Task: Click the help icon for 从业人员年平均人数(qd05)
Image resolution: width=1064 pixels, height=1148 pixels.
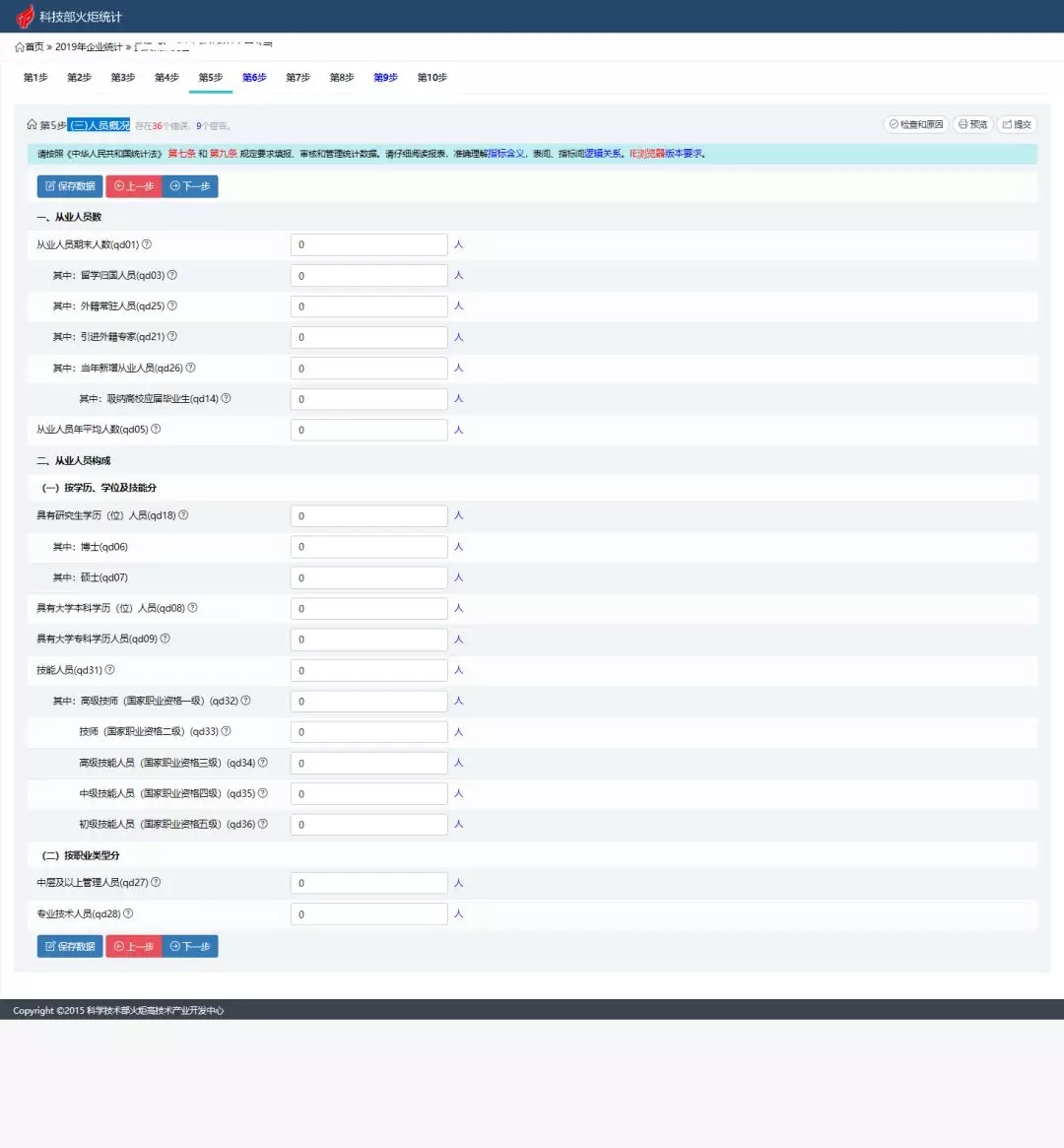Action: 156,430
